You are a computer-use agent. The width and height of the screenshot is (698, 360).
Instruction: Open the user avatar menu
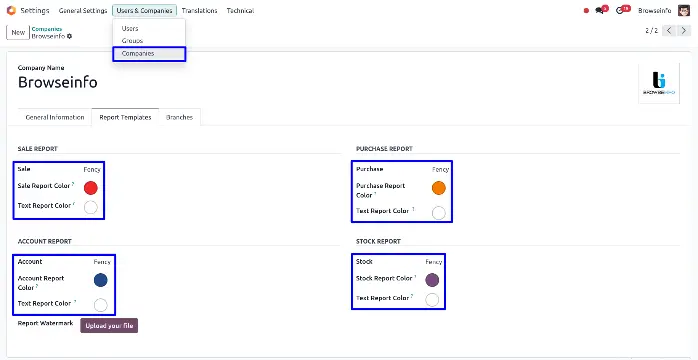(684, 10)
